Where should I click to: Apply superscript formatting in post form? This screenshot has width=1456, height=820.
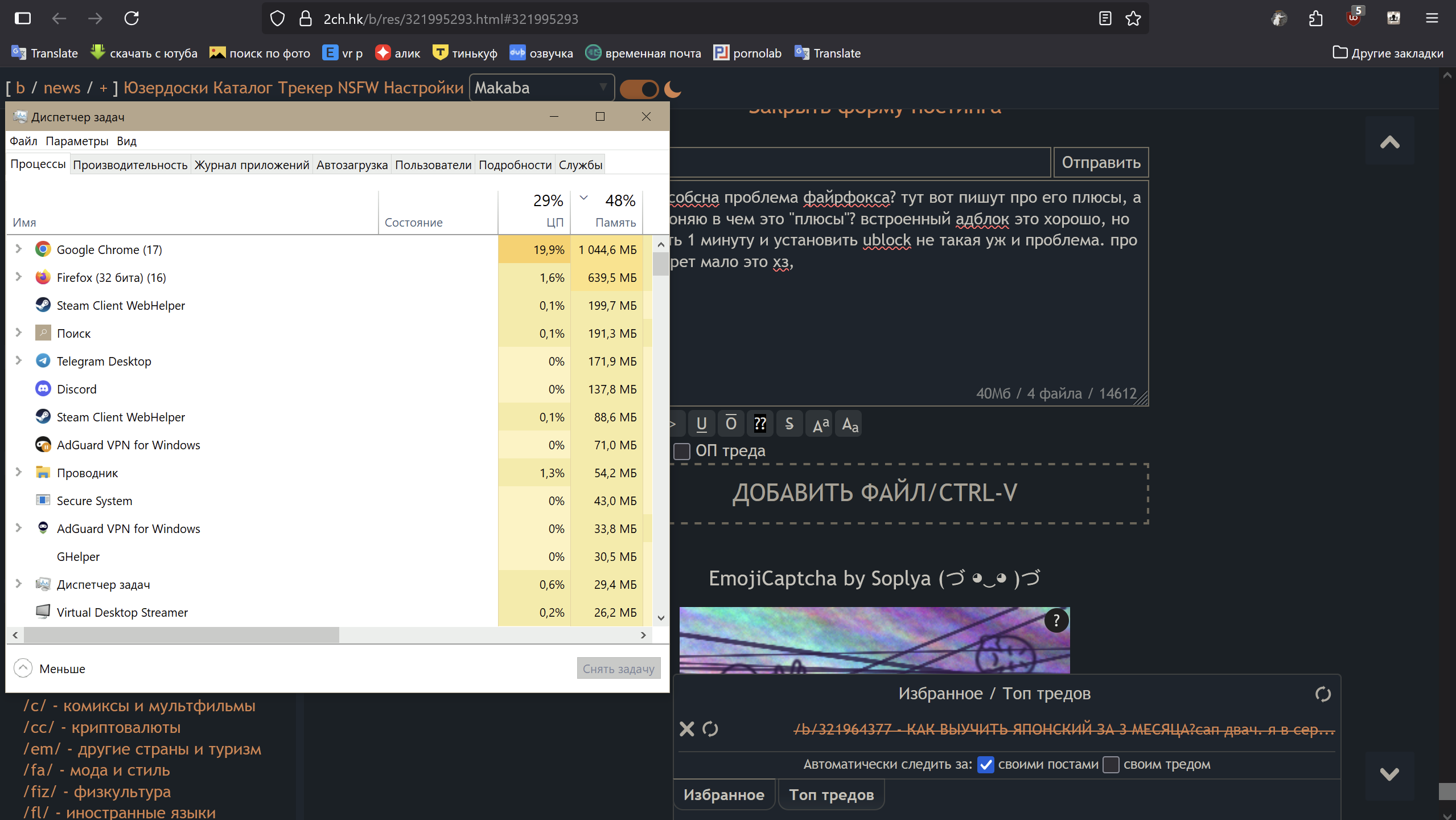(820, 424)
